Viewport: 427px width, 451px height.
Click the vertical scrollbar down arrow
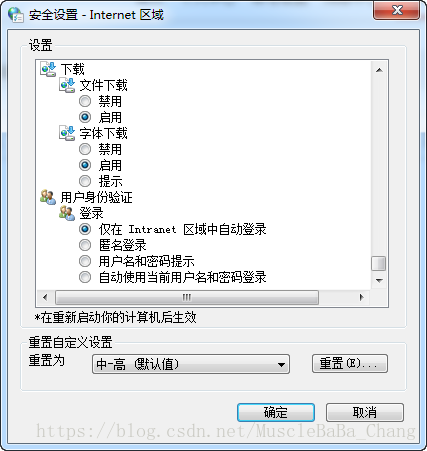point(379,280)
